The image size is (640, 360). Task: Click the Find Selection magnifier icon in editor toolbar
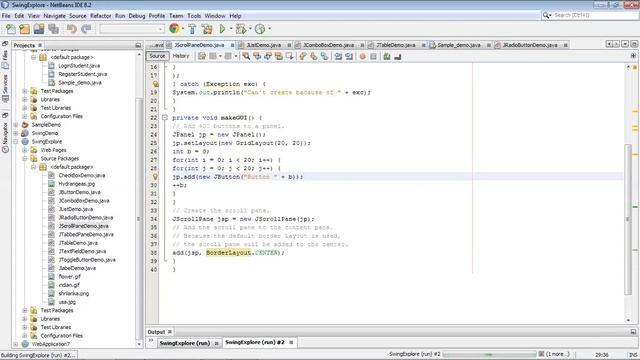tap(246, 56)
